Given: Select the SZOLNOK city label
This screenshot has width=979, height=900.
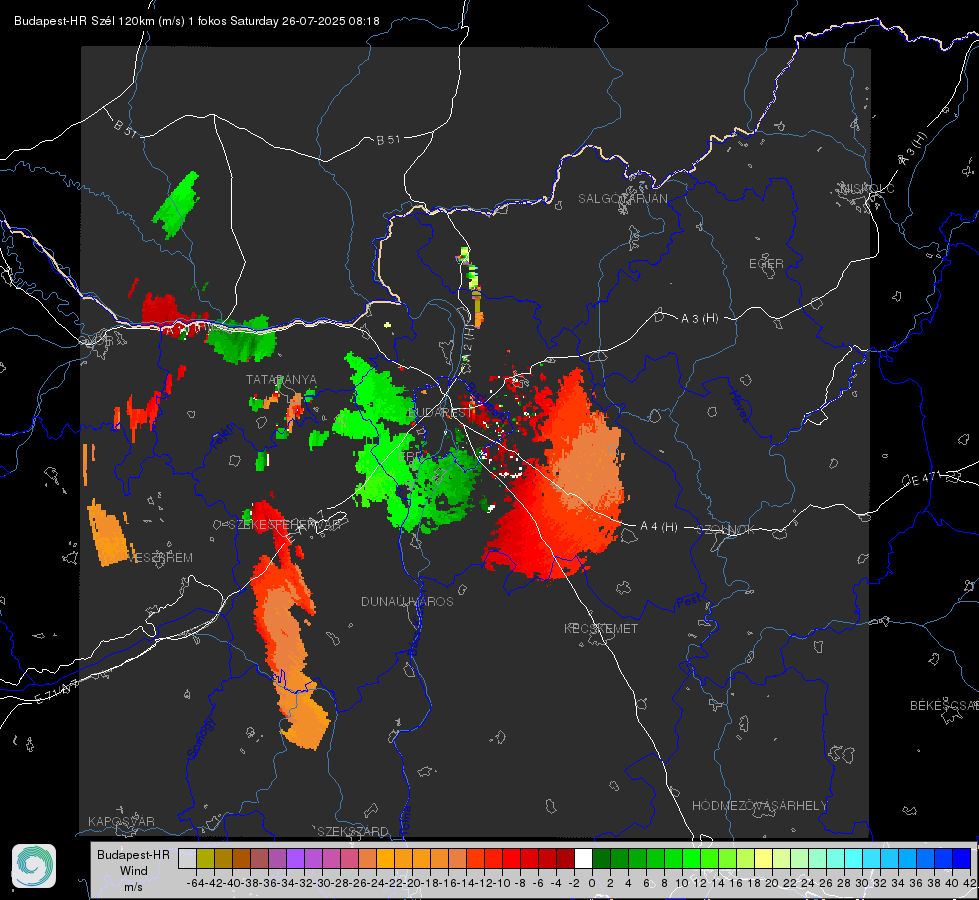Looking at the screenshot, I should point(726,530).
